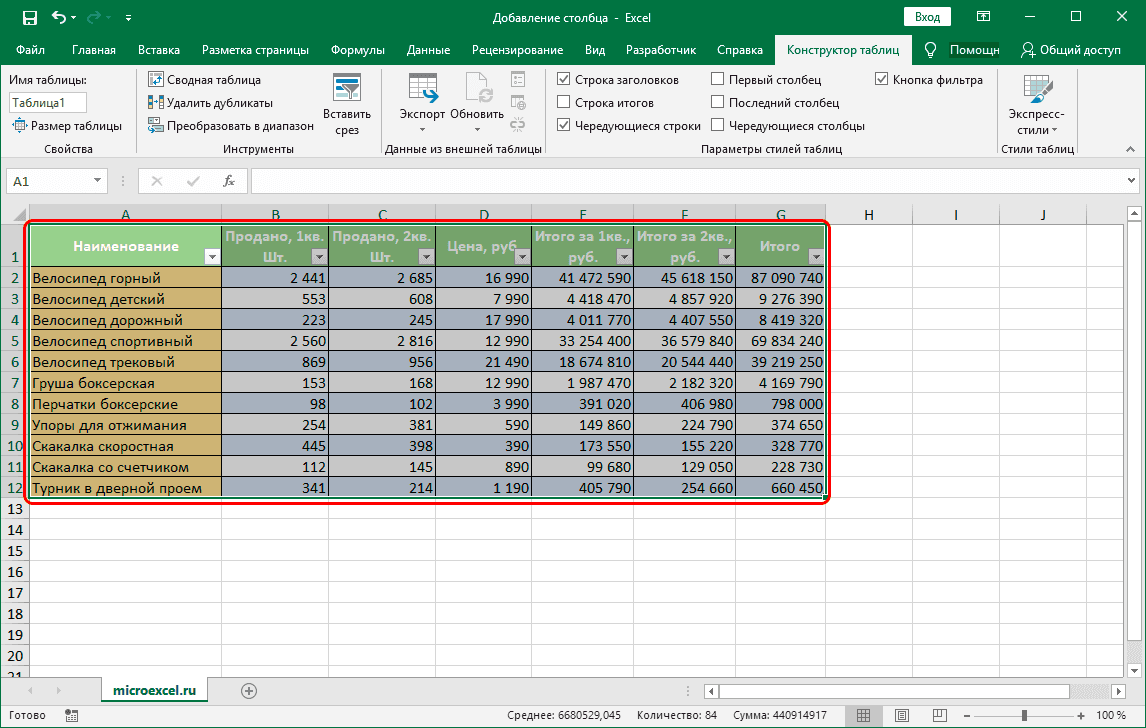Click the insert function fx icon
This screenshot has height=728, width=1146.
pos(229,181)
